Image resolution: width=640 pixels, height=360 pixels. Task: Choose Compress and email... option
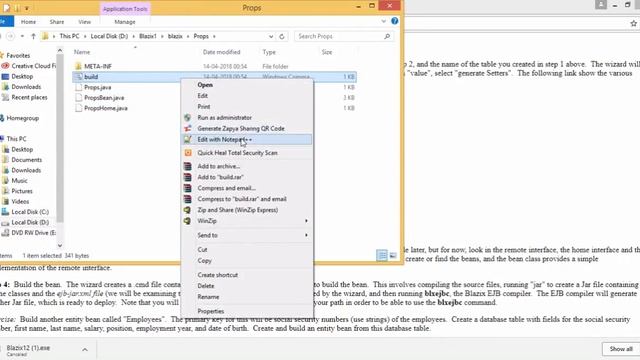tap(227, 188)
